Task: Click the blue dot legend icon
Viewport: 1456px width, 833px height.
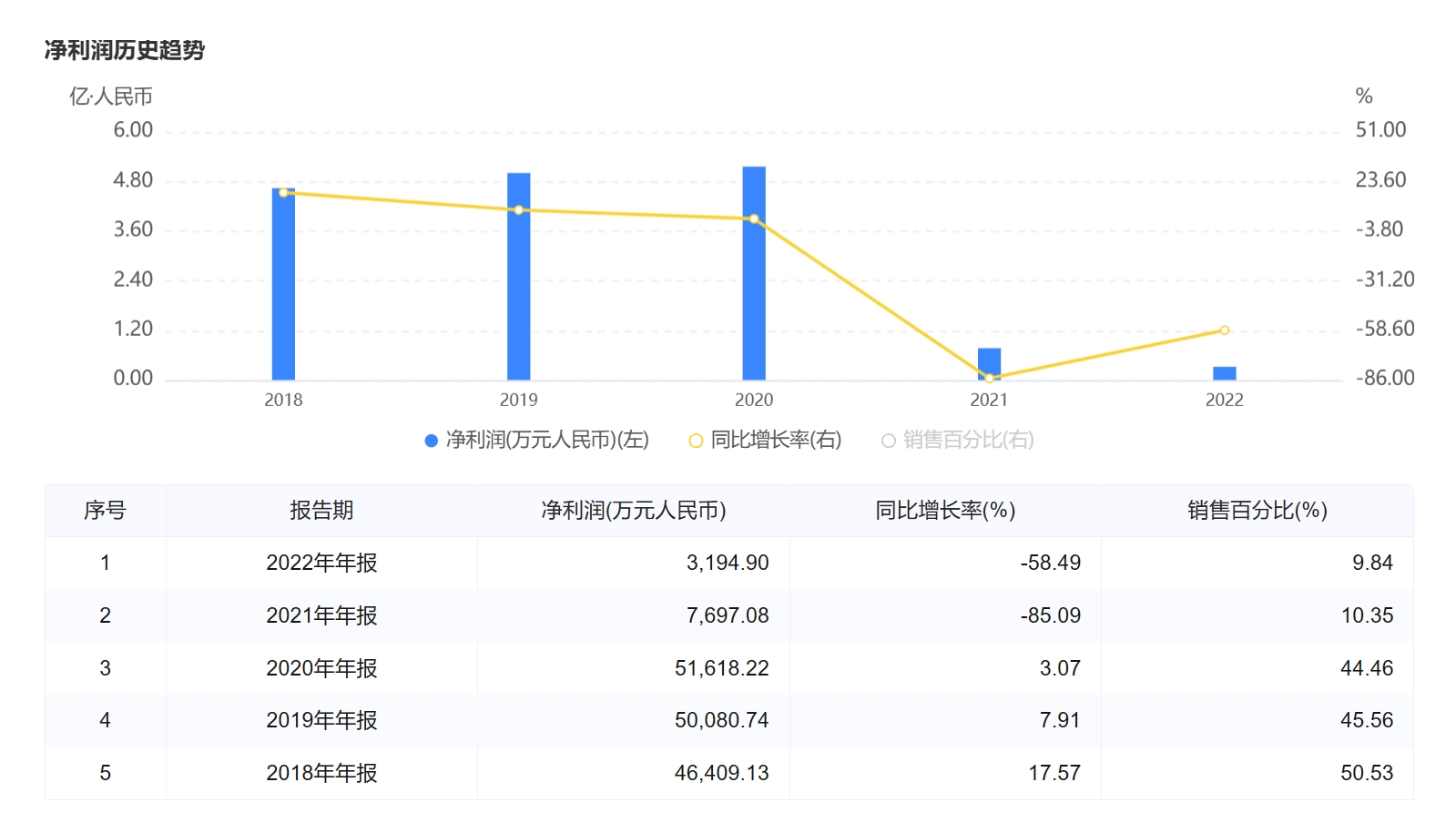Action: pos(432,441)
